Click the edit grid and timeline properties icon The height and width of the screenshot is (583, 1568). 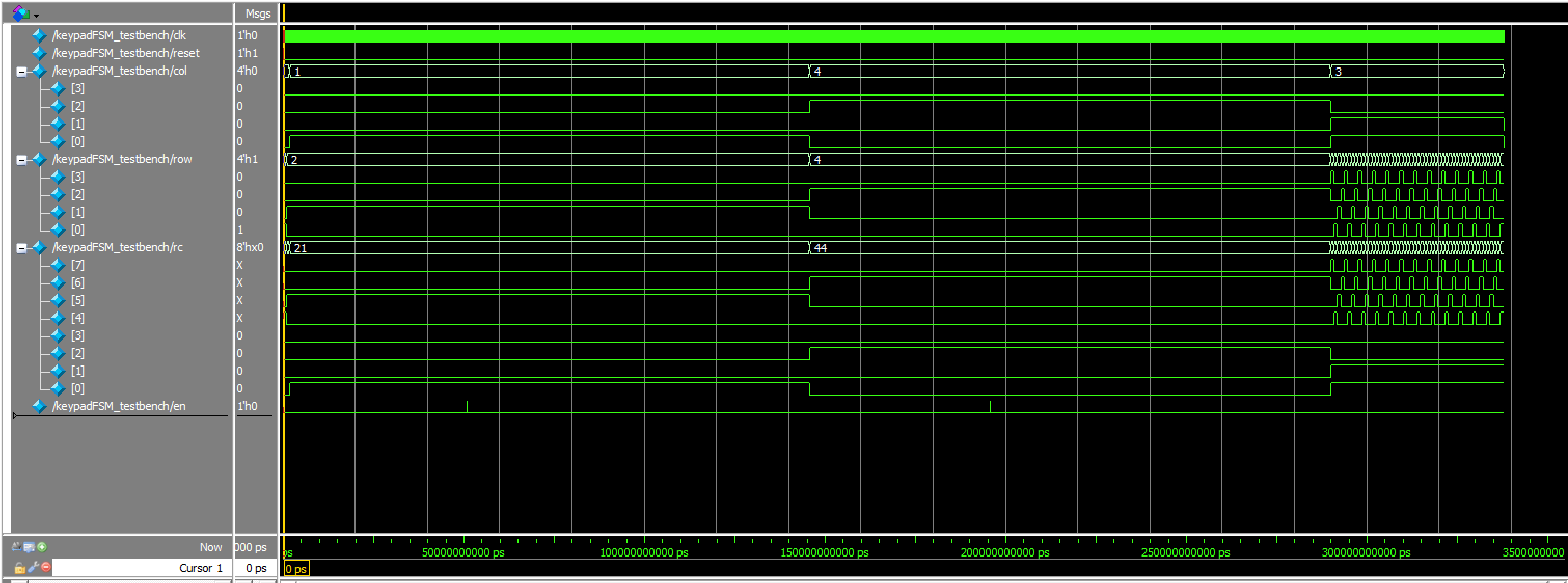(x=29, y=547)
